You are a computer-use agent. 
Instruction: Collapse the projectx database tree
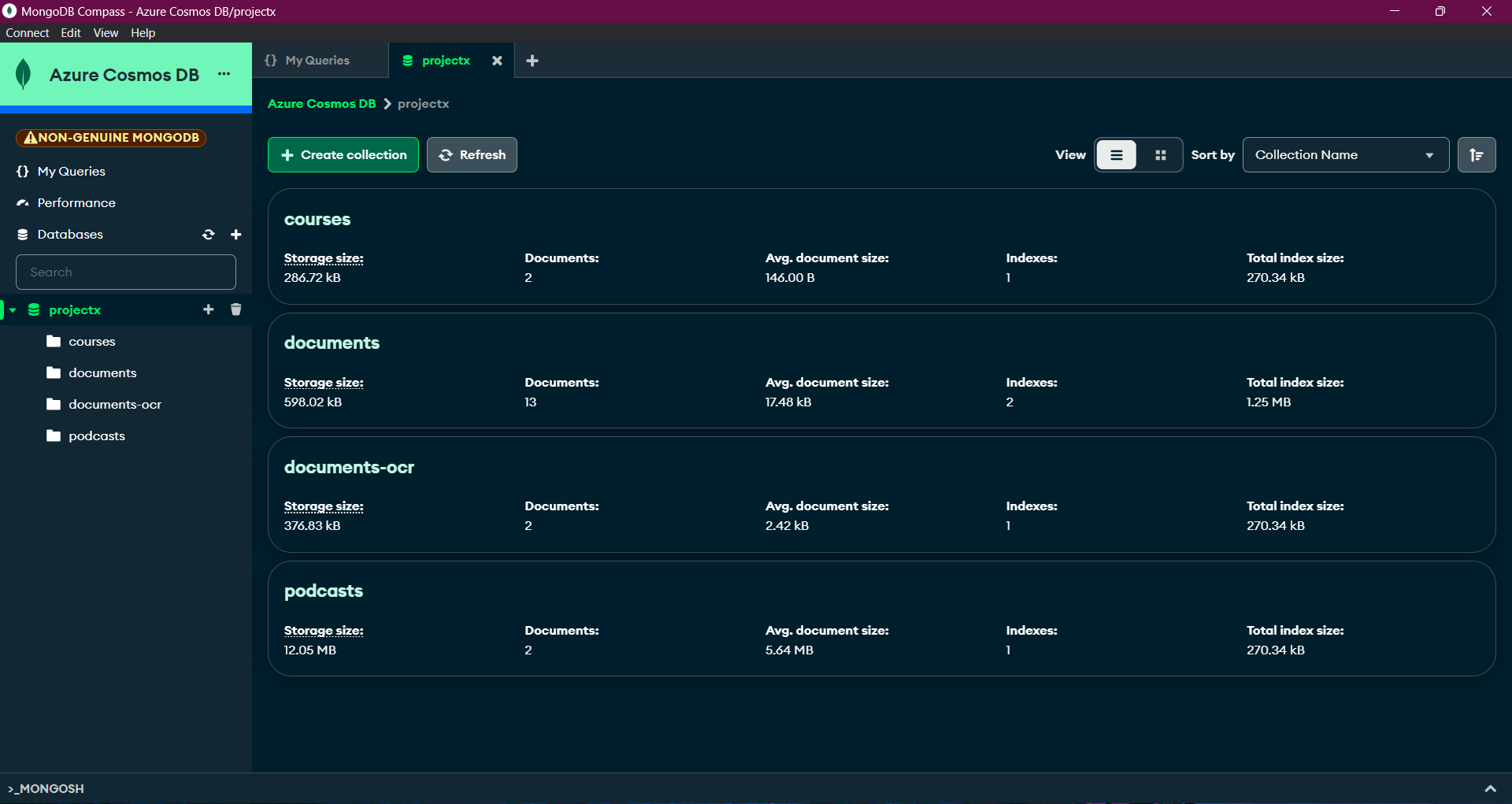[13, 310]
